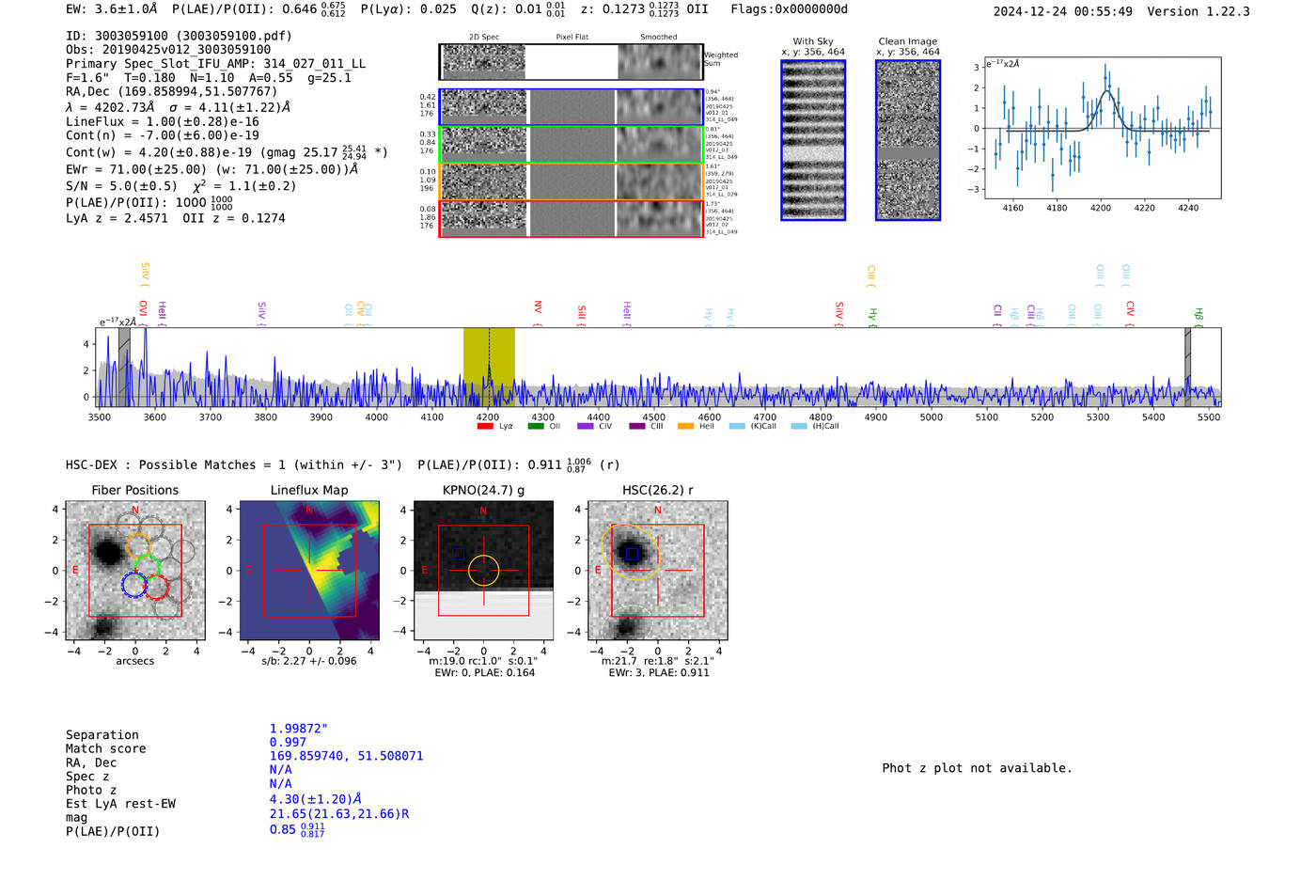
Task: Open the HSC(26.2) r image panel
Action: pos(658,571)
